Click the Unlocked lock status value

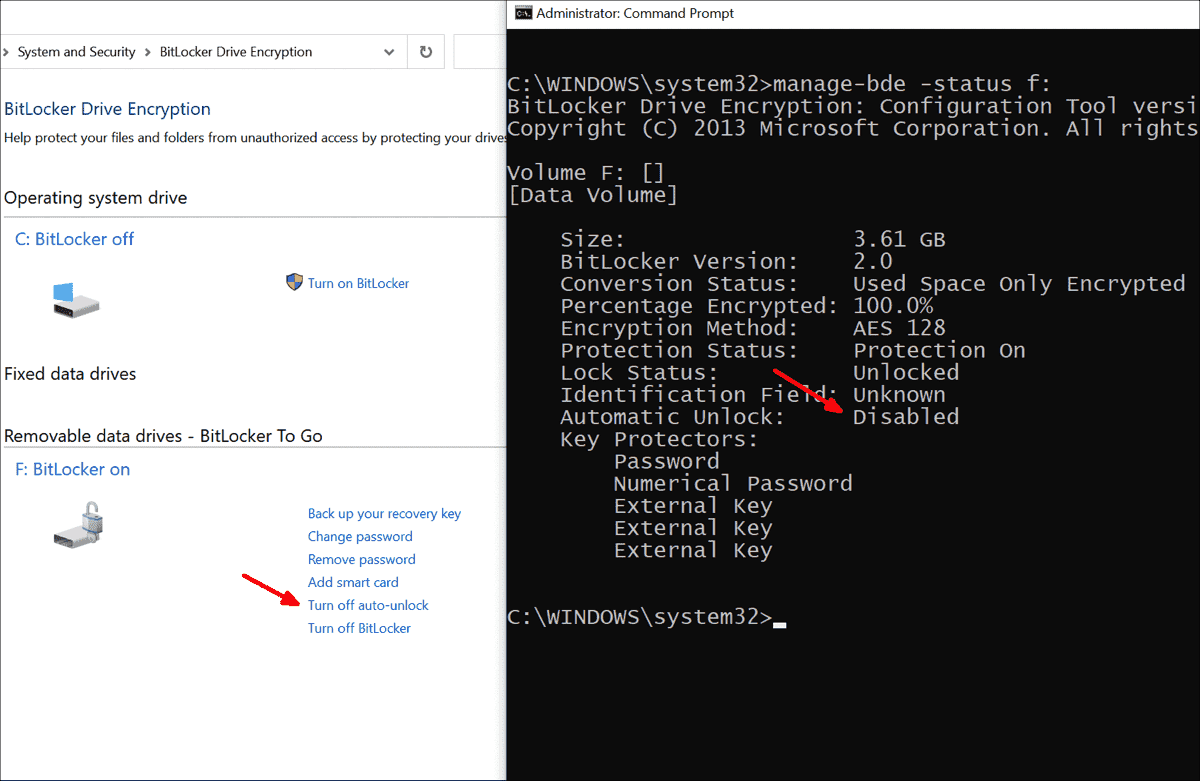(x=906, y=373)
